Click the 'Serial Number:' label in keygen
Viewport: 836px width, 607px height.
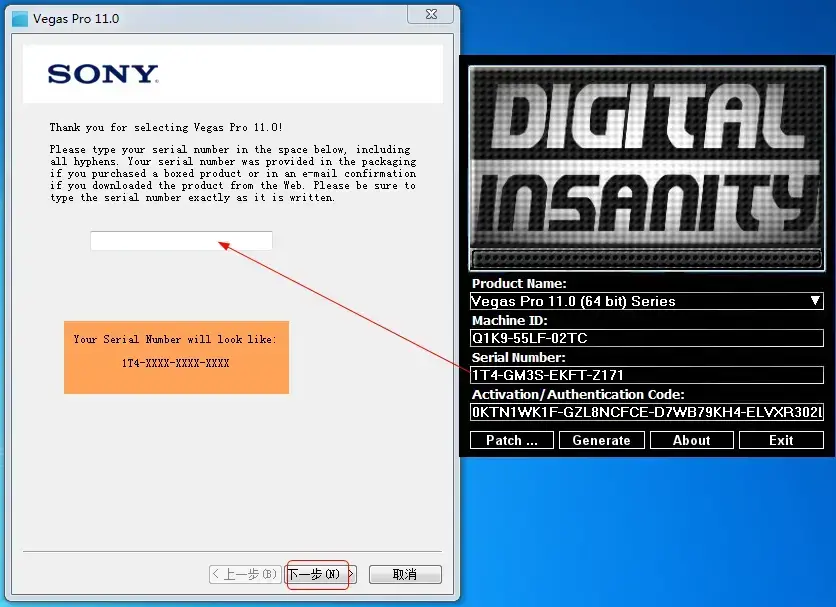518,357
